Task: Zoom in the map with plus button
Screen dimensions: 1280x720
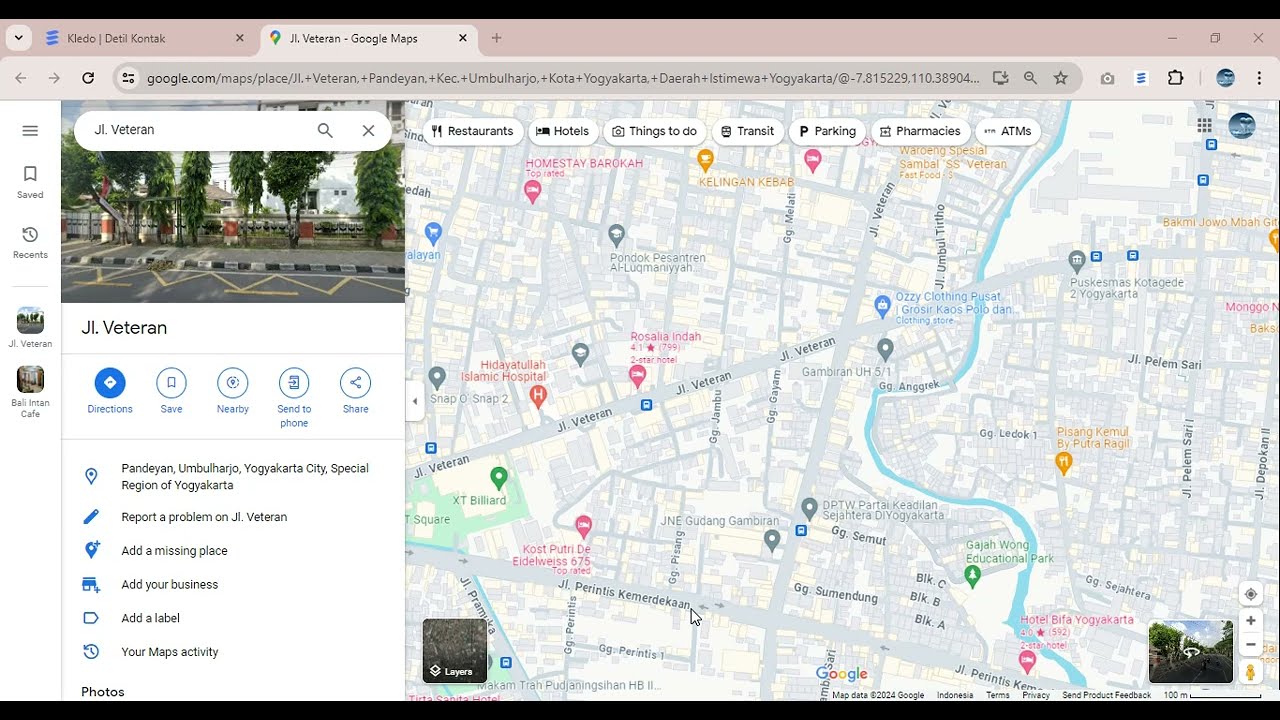Action: click(1250, 621)
